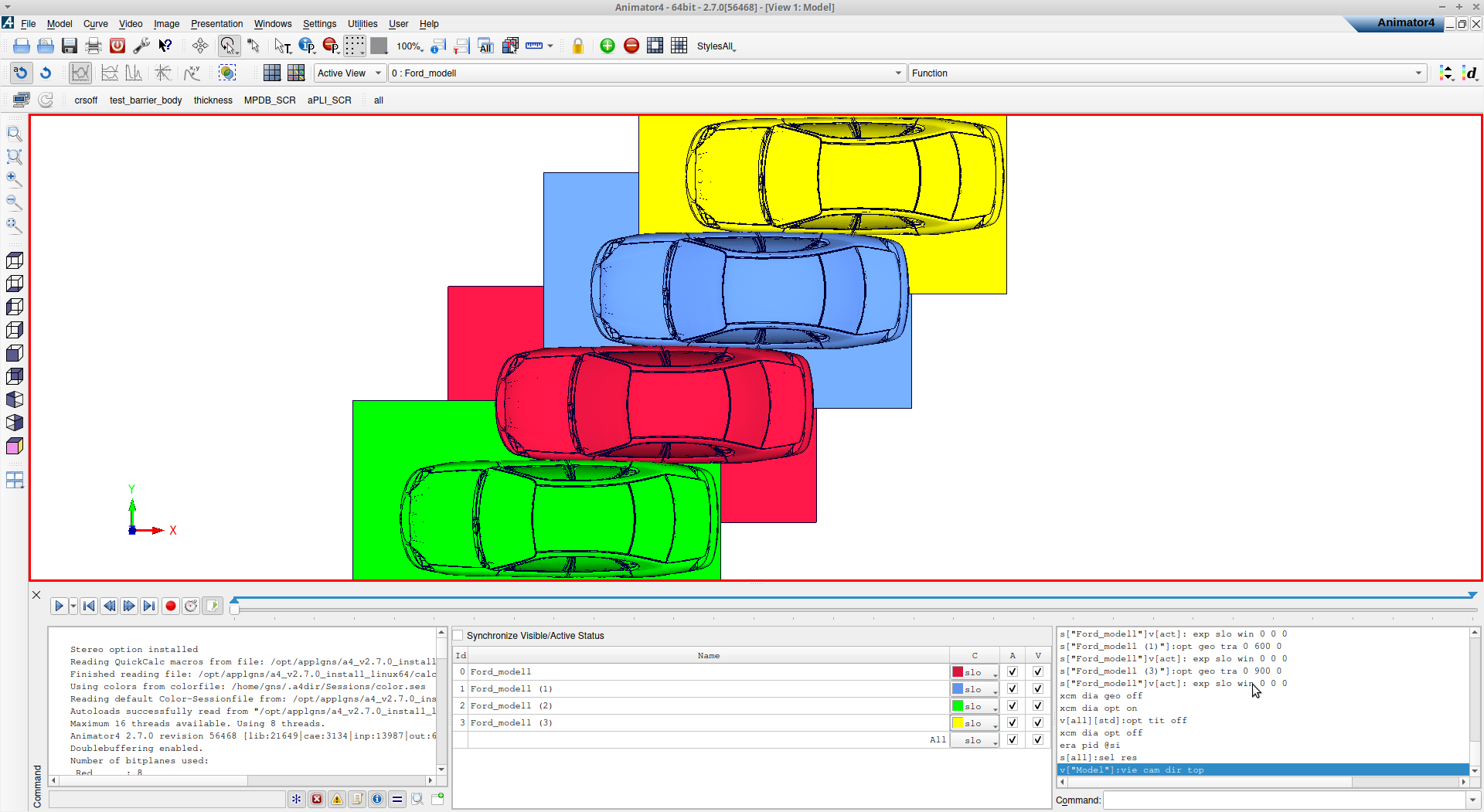
Task: Click the zoom in magnifier icon
Action: tap(14, 180)
